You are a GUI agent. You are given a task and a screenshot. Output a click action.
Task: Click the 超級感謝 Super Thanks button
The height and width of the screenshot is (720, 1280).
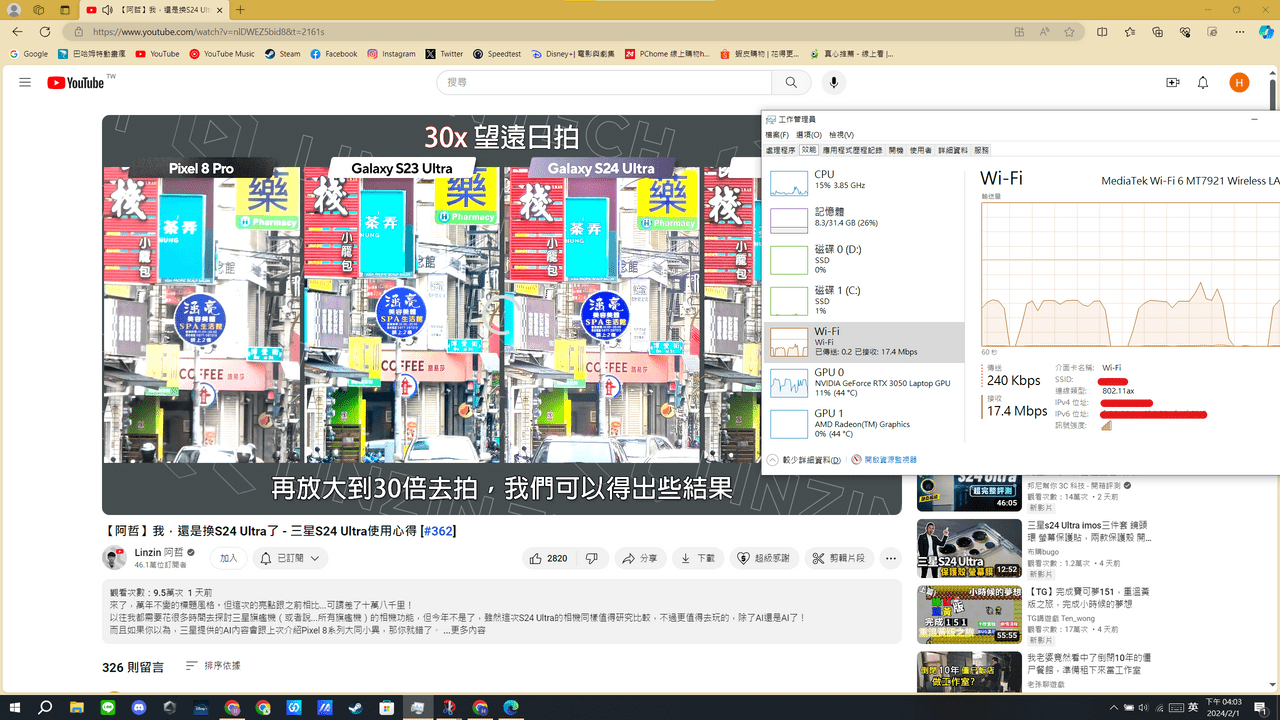coord(765,558)
